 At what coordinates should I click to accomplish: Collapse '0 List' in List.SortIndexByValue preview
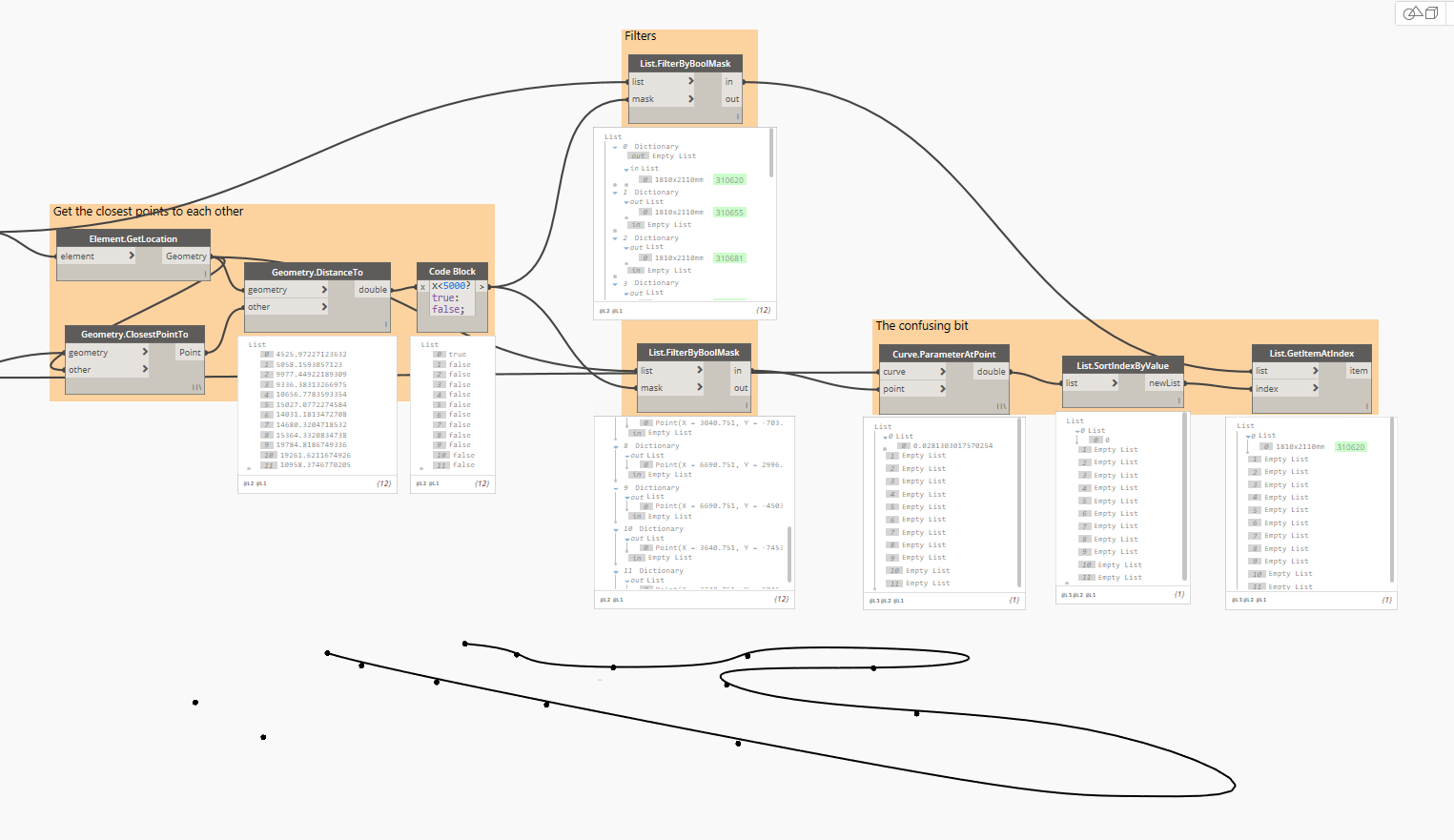tap(1077, 431)
